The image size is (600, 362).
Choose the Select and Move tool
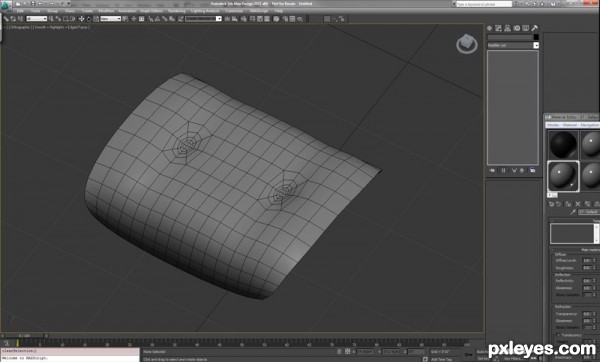(82, 19)
